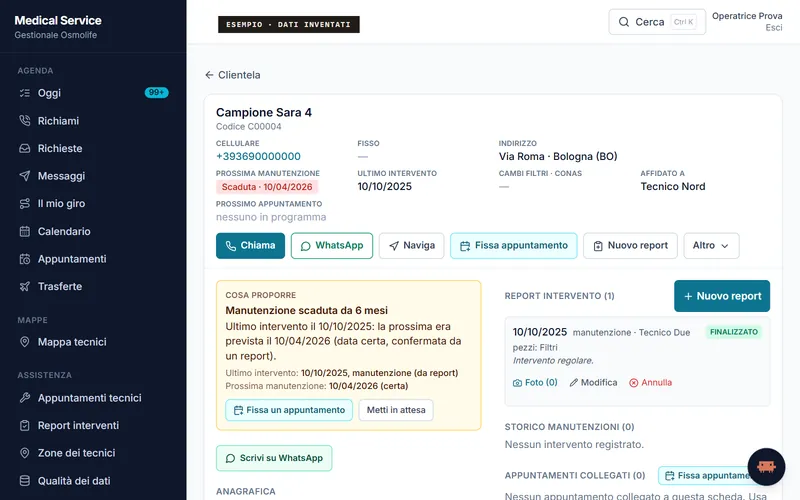Open Oggi in the agenda sidebar
This screenshot has height=500, width=800.
(x=93, y=93)
